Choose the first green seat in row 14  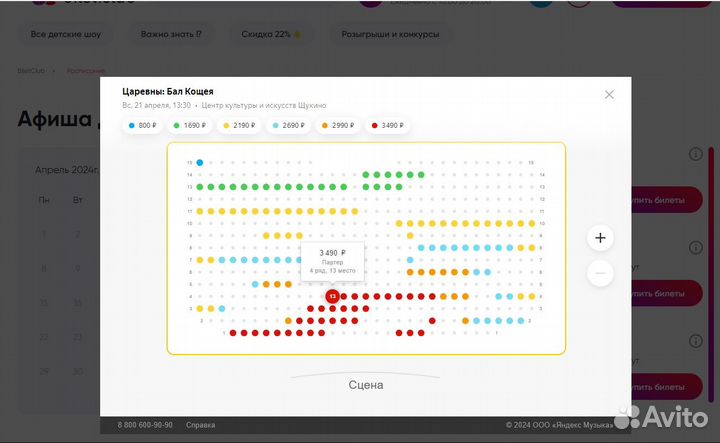(x=366, y=175)
